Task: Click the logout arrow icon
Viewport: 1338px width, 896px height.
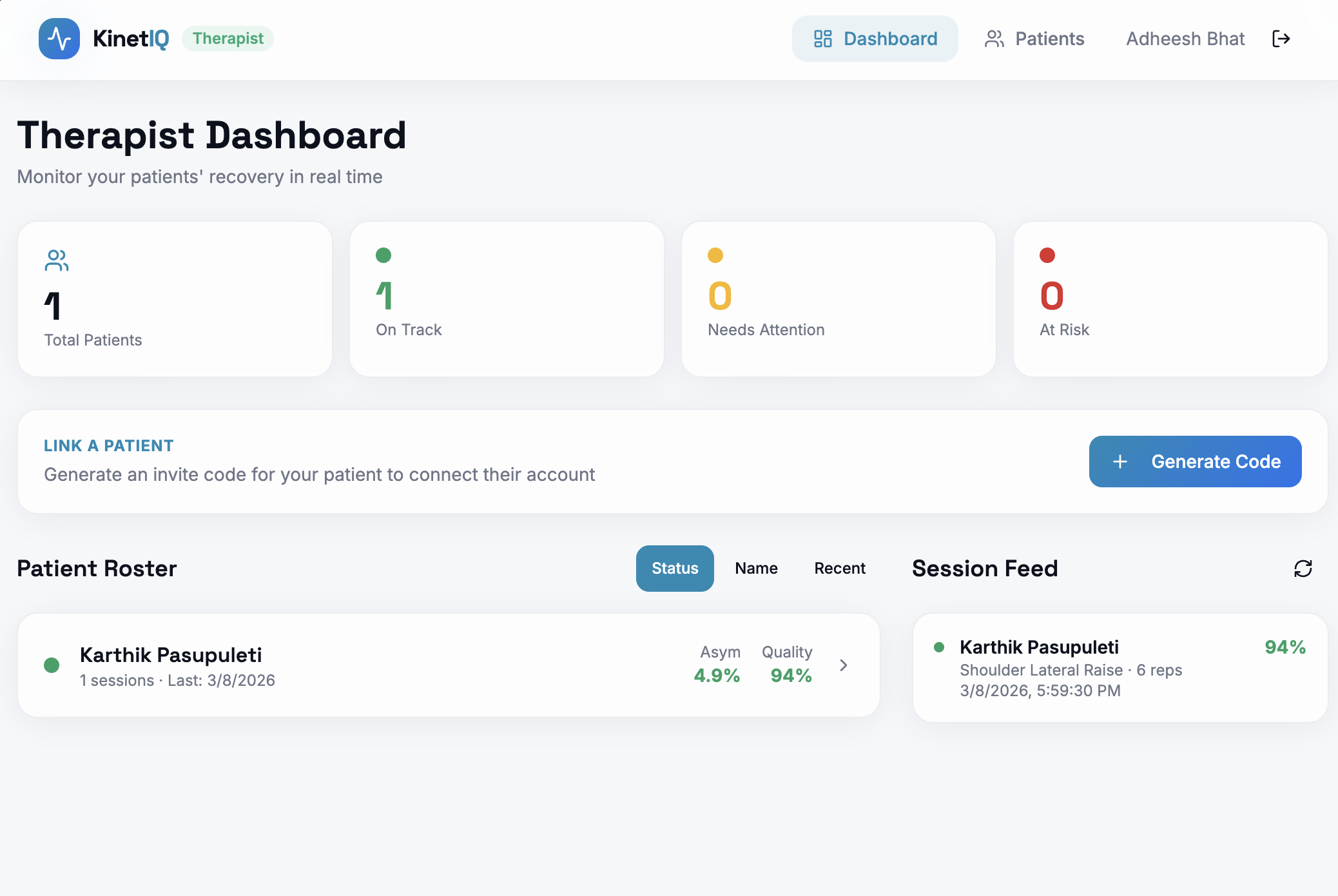Action: (1281, 39)
